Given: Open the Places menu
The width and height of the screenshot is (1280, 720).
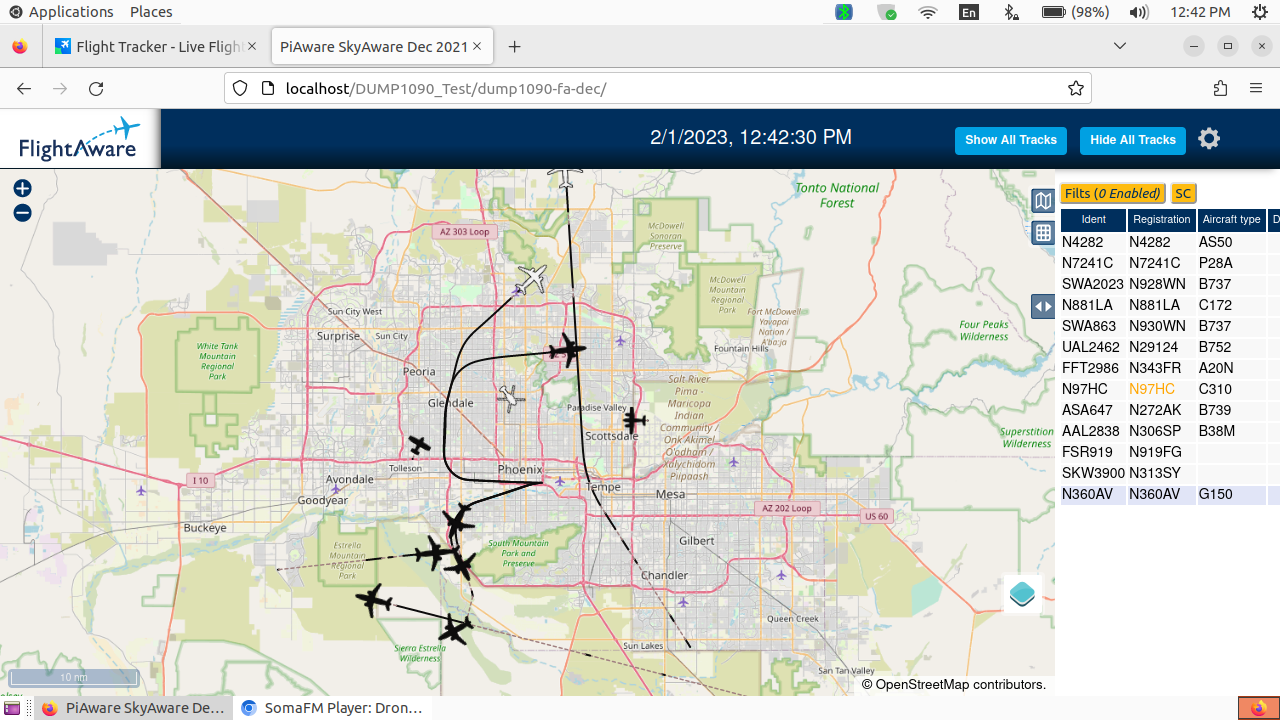Looking at the screenshot, I should click(x=151, y=12).
